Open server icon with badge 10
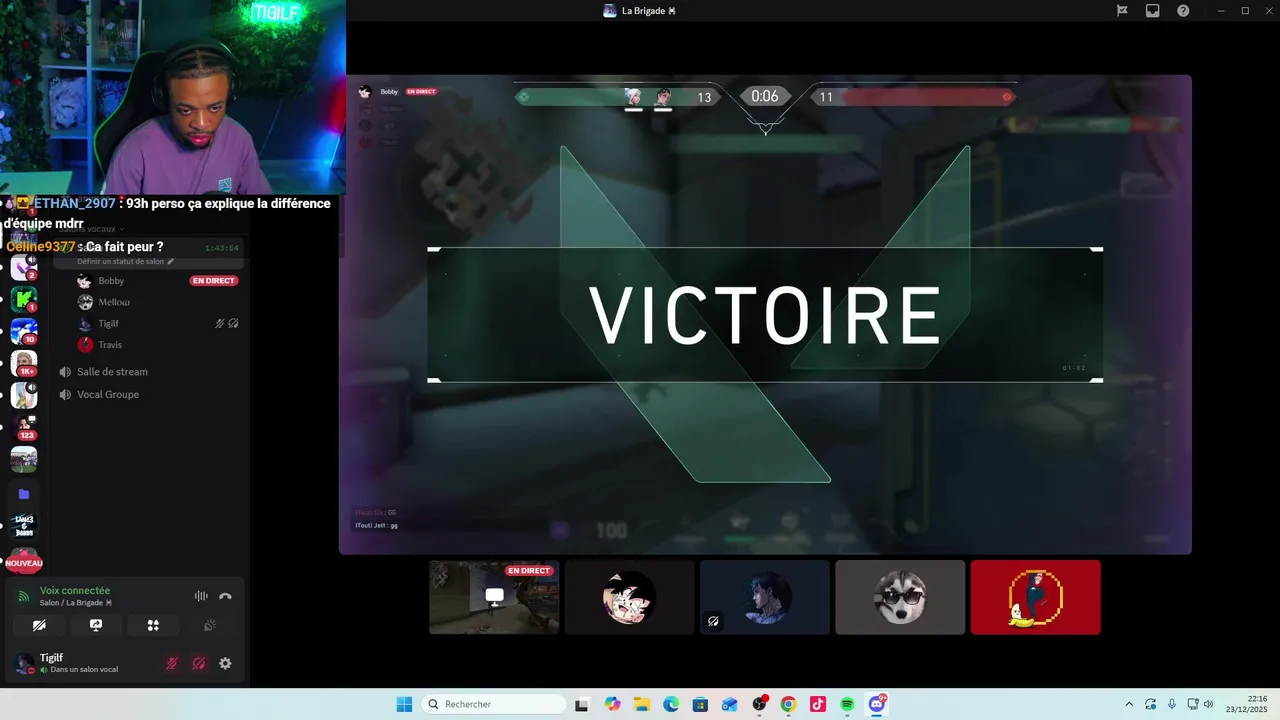This screenshot has height=720, width=1280. [x=24, y=330]
